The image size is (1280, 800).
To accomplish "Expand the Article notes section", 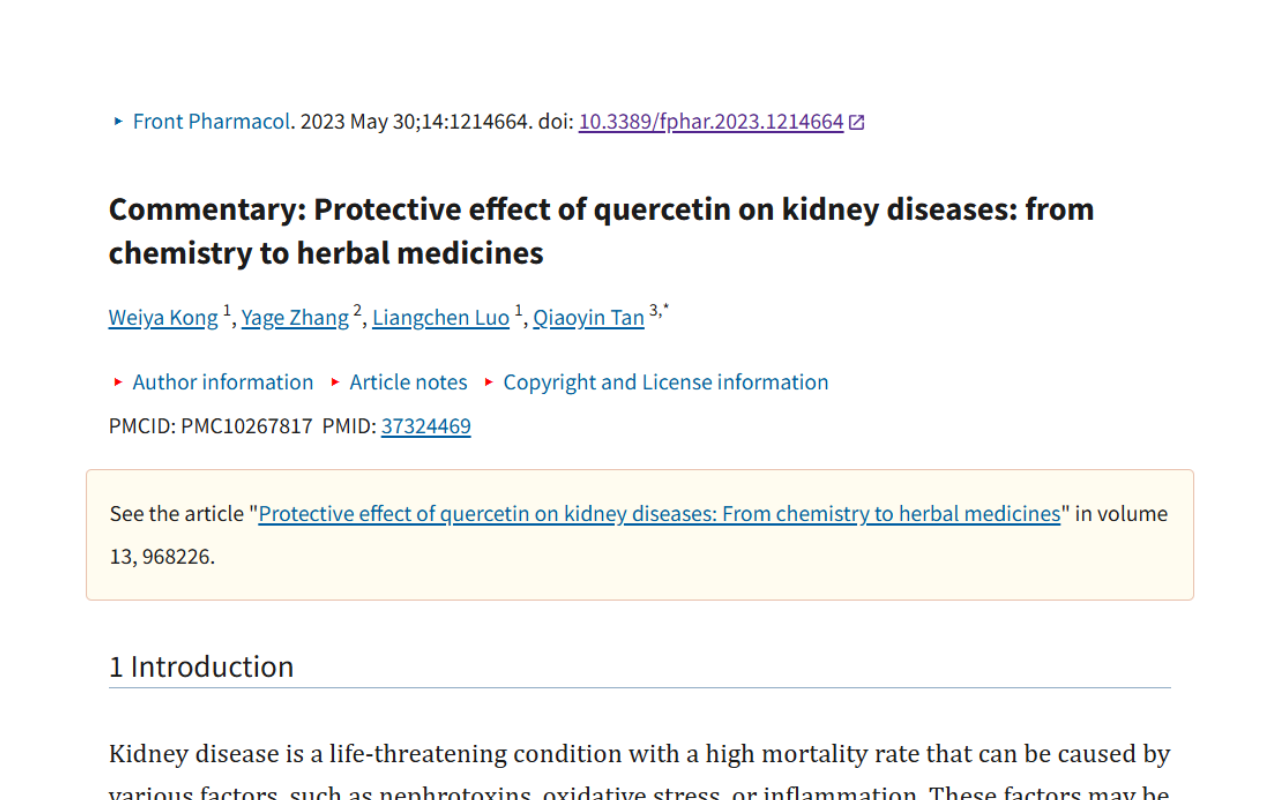I will [408, 382].
